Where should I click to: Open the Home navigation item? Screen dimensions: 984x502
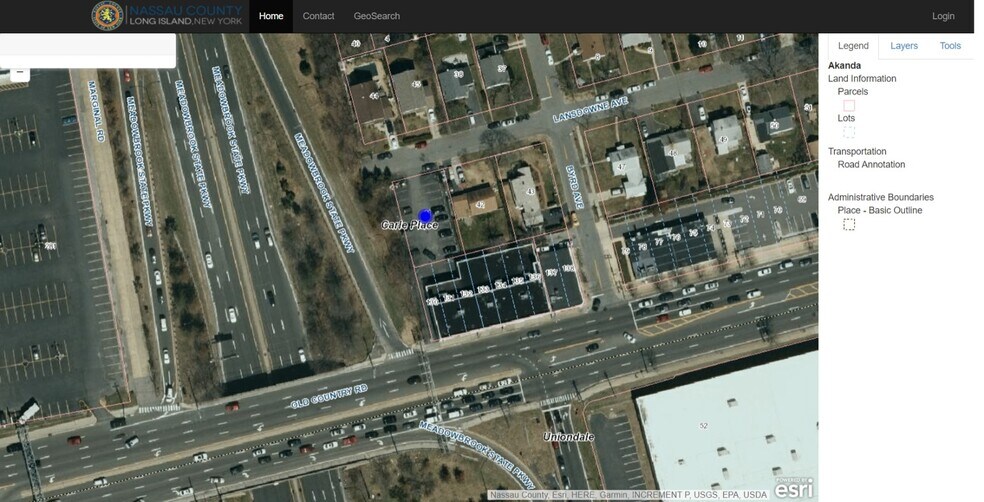tap(271, 16)
